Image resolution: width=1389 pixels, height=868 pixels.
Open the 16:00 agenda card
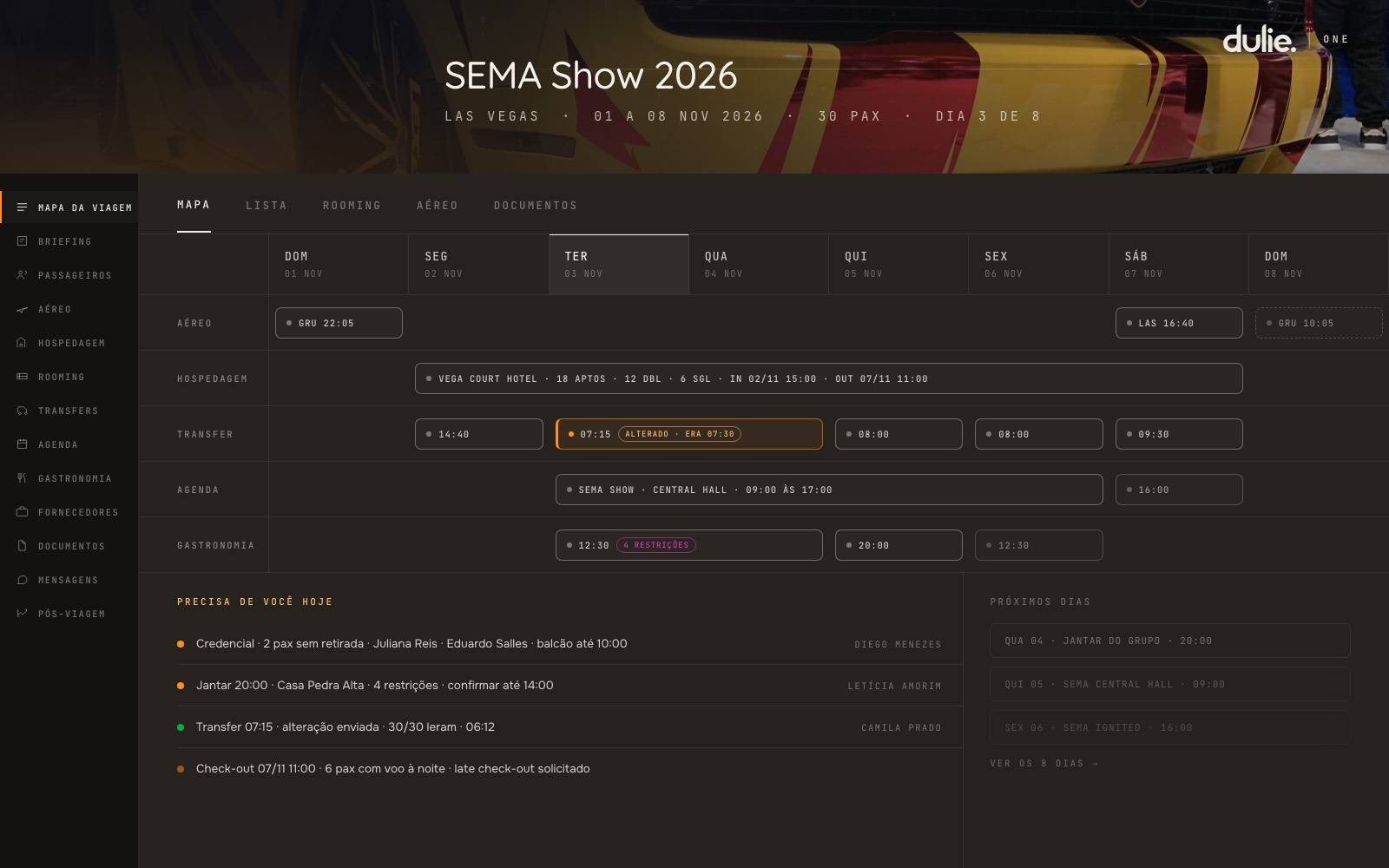[x=1179, y=490]
